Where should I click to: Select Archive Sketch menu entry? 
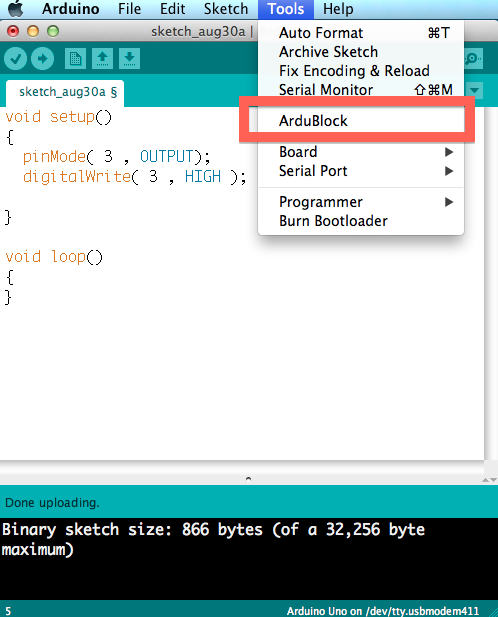point(361,52)
